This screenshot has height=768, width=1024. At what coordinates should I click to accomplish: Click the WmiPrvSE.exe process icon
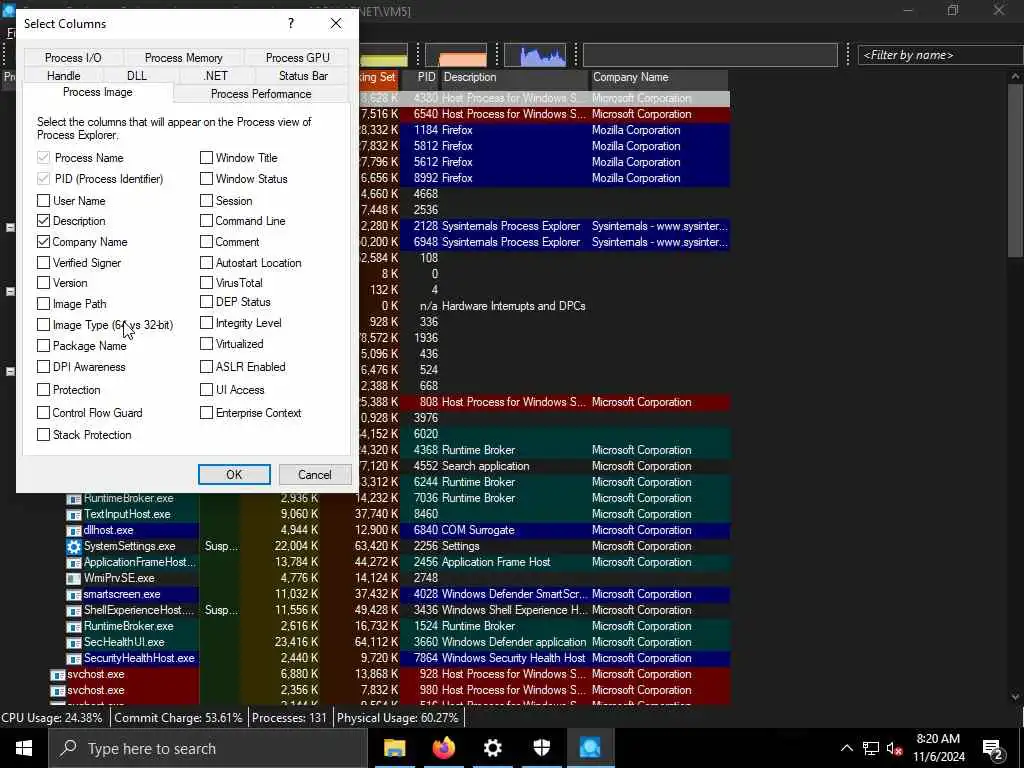coord(74,579)
